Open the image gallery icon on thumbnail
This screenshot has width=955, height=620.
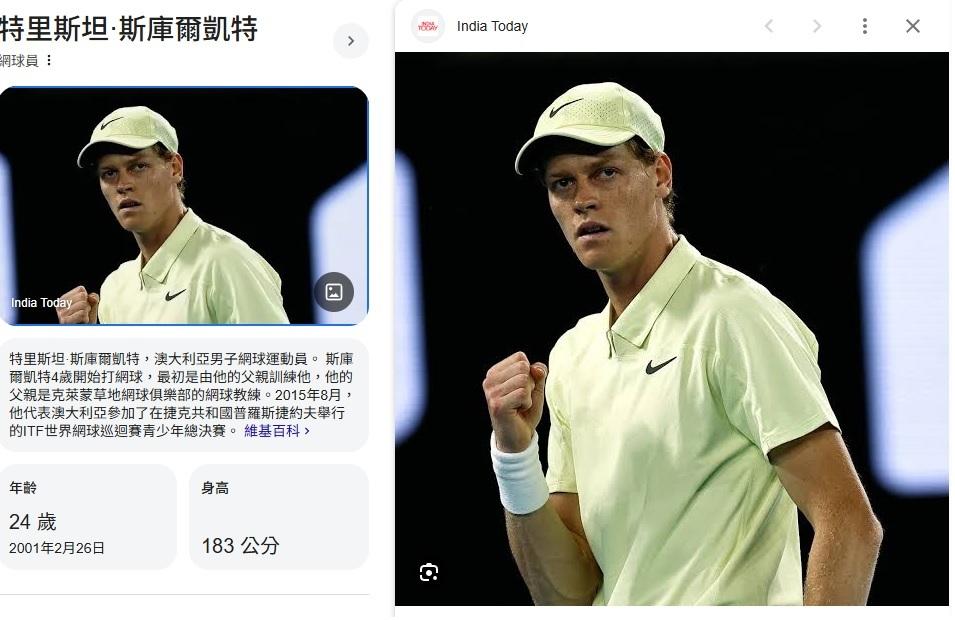click(x=334, y=292)
